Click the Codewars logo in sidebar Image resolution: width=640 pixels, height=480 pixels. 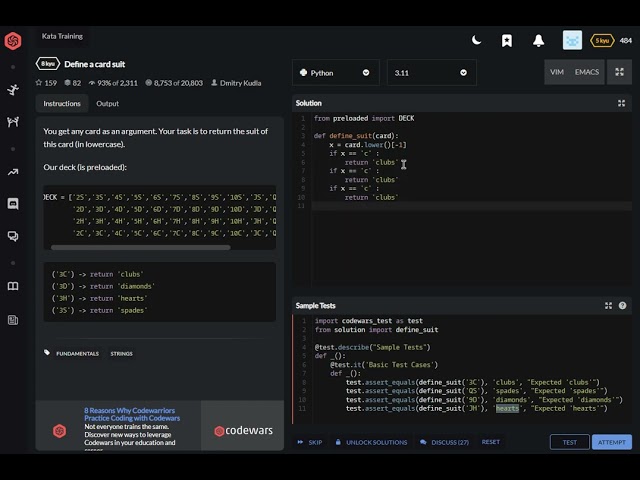[13, 41]
